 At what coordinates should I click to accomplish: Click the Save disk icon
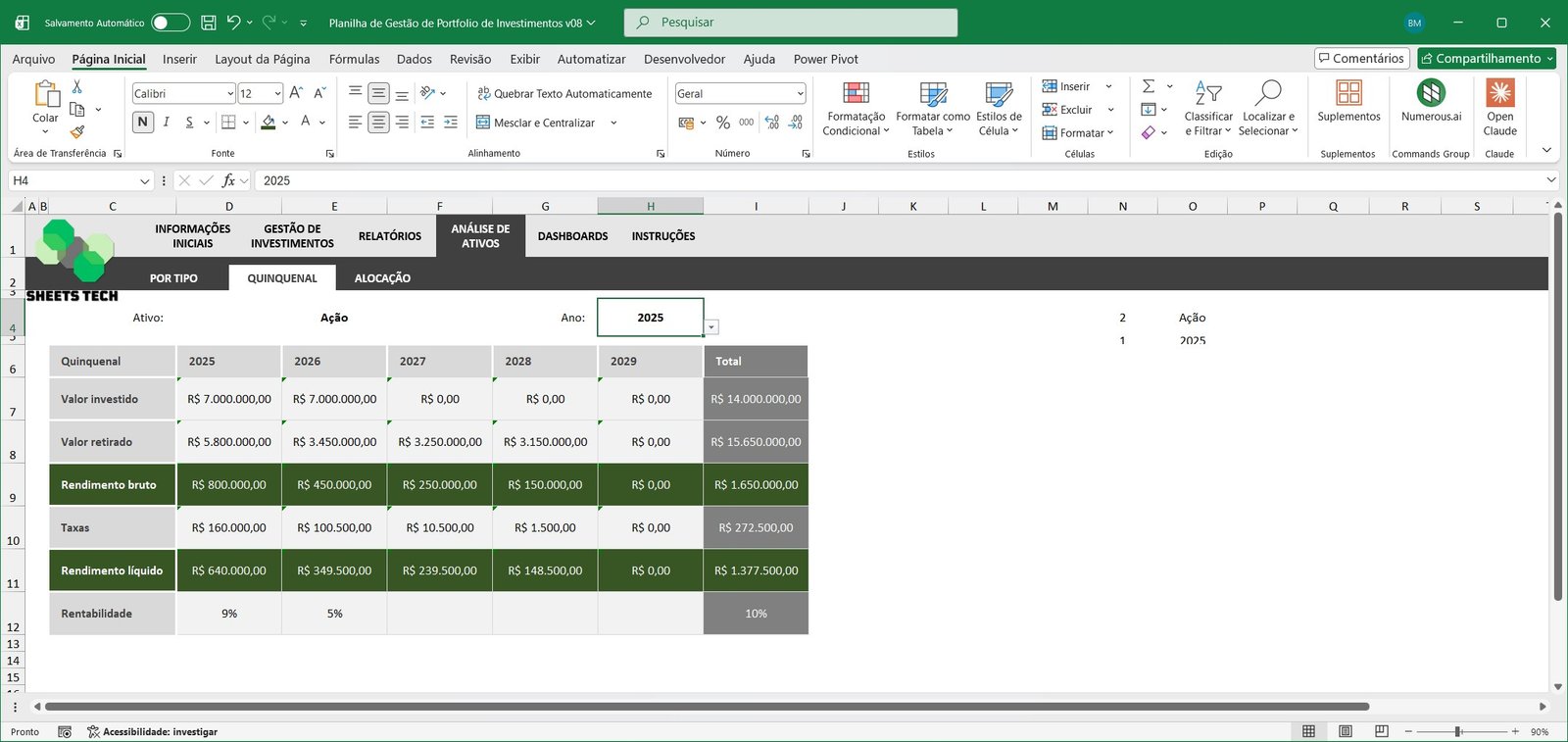(x=208, y=23)
